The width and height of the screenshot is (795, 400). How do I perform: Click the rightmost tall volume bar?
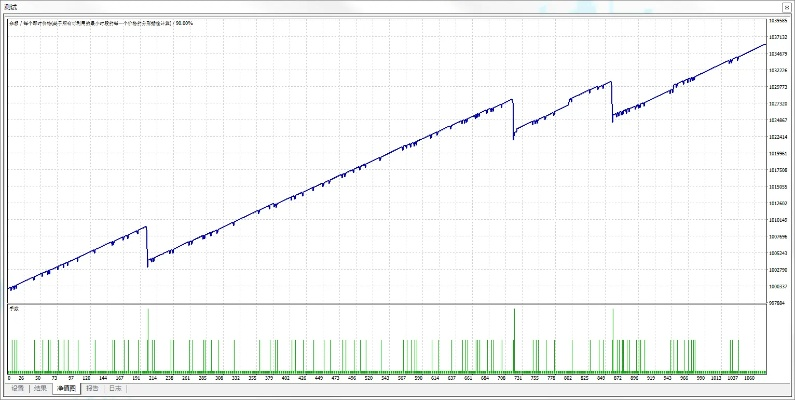coord(612,340)
